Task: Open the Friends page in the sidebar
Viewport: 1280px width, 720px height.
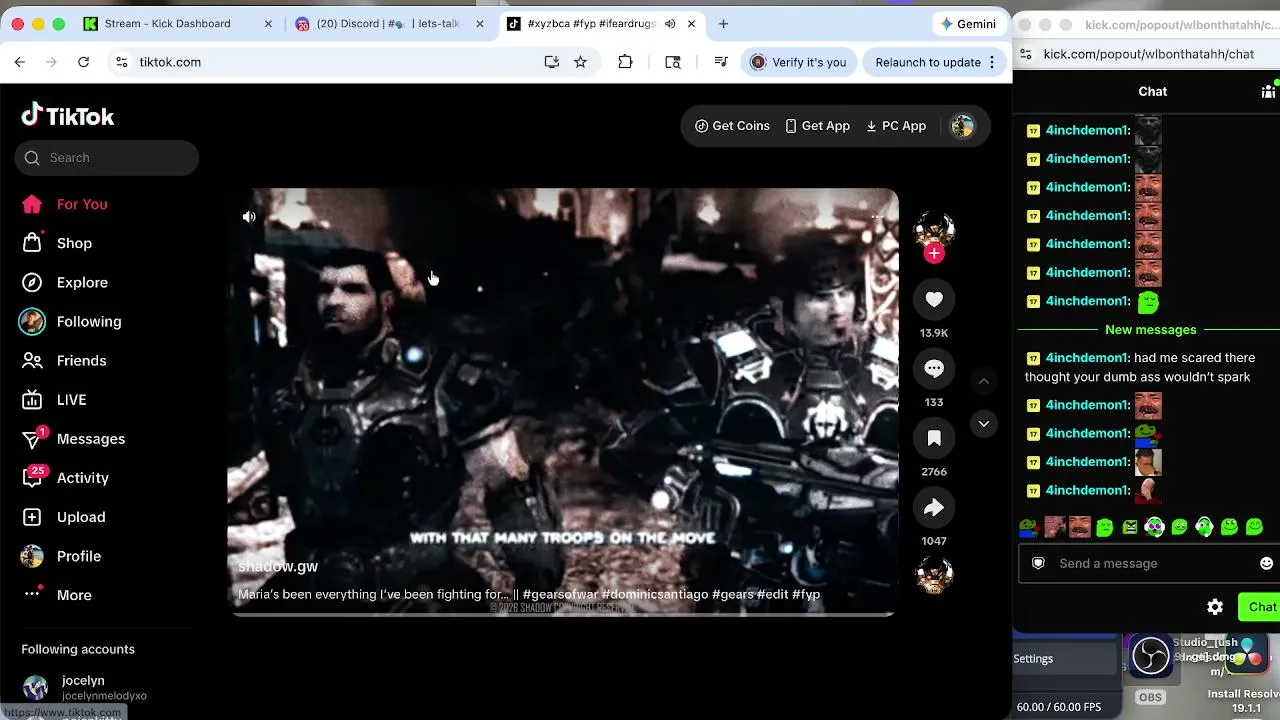Action: tap(64, 360)
